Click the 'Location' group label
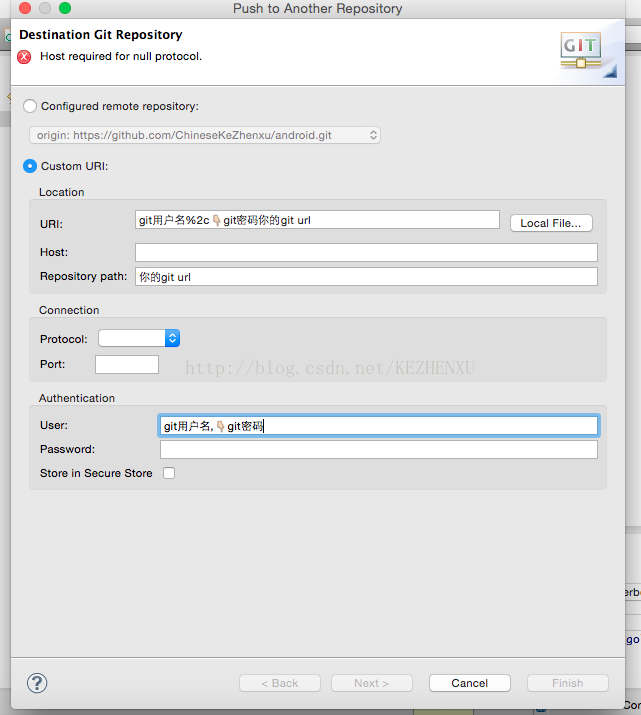 (62, 192)
